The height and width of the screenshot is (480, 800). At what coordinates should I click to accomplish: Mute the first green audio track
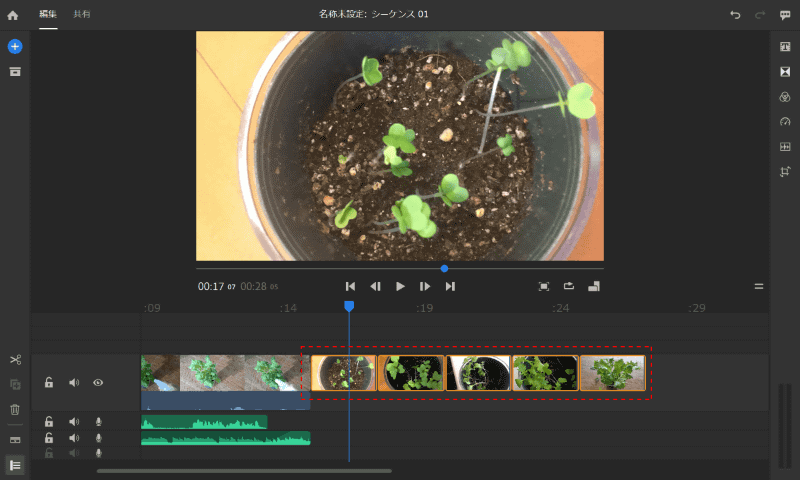coord(74,422)
